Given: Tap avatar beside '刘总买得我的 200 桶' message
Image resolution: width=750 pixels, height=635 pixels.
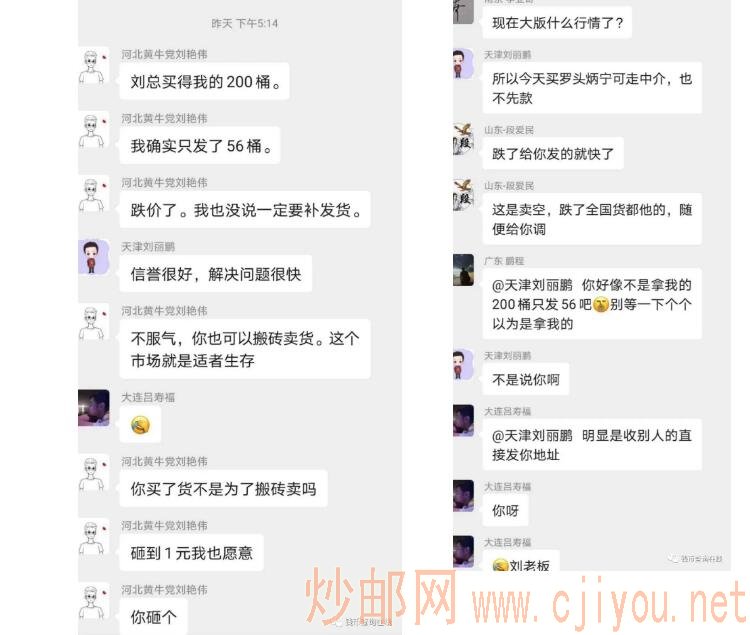Looking at the screenshot, I should click(x=93, y=66).
